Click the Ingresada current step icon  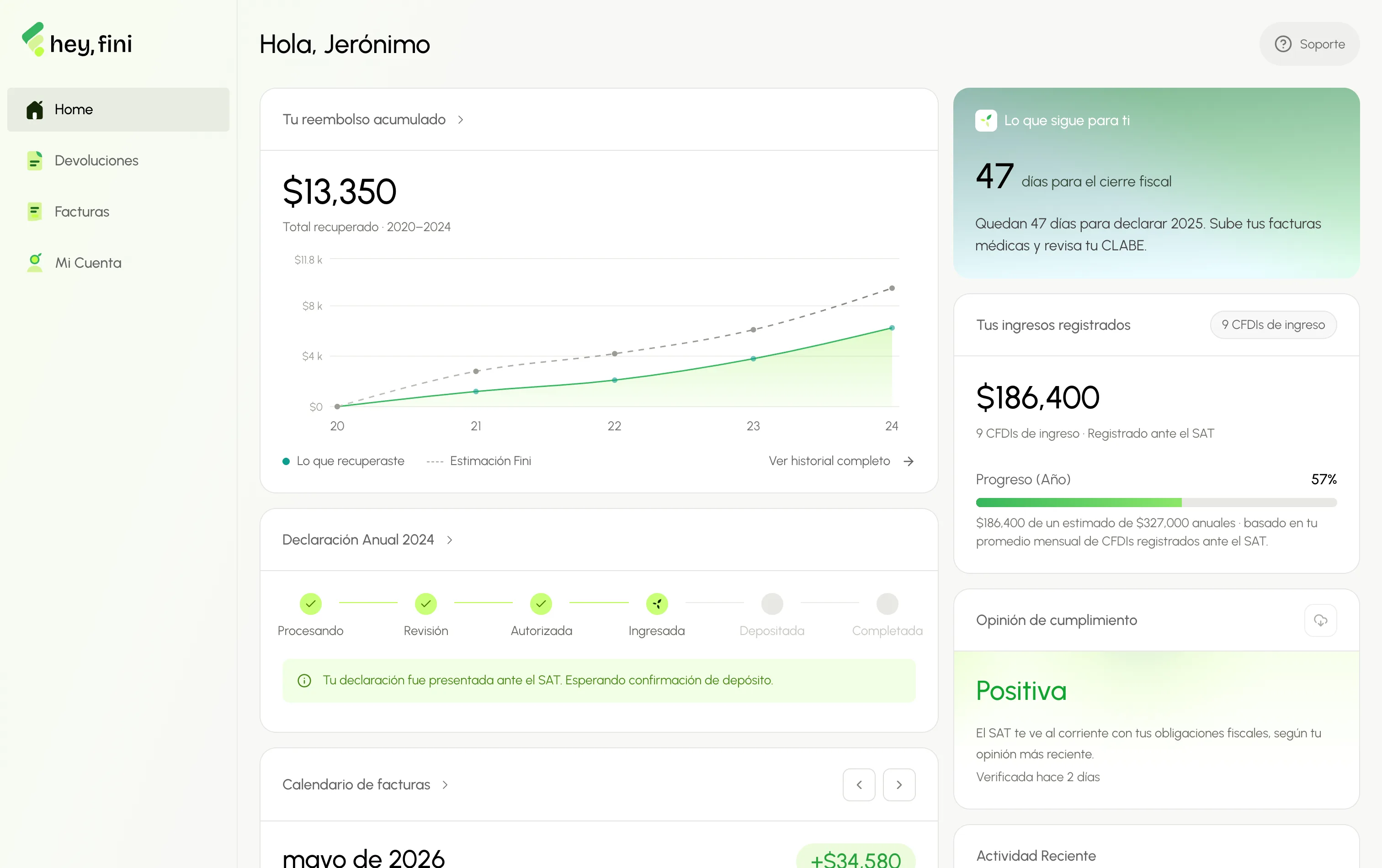click(x=657, y=603)
